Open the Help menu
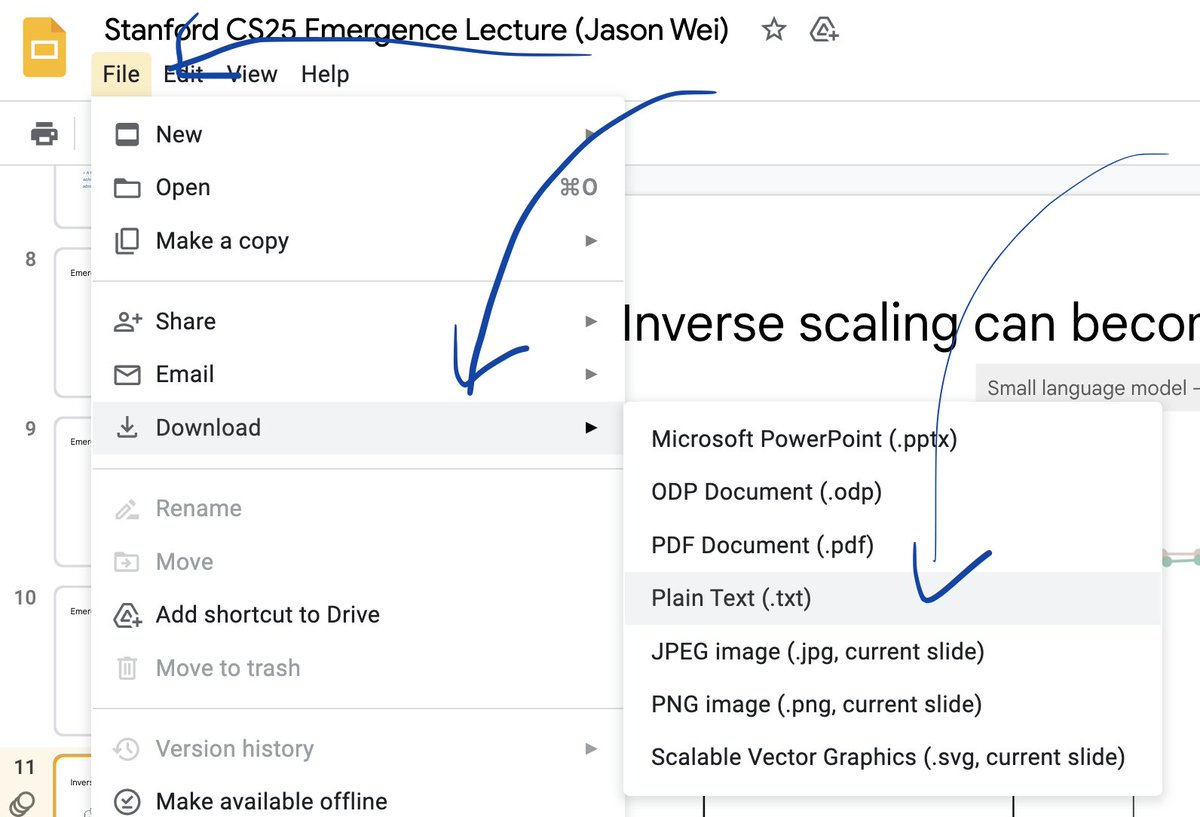The image size is (1200, 817). coord(324,73)
